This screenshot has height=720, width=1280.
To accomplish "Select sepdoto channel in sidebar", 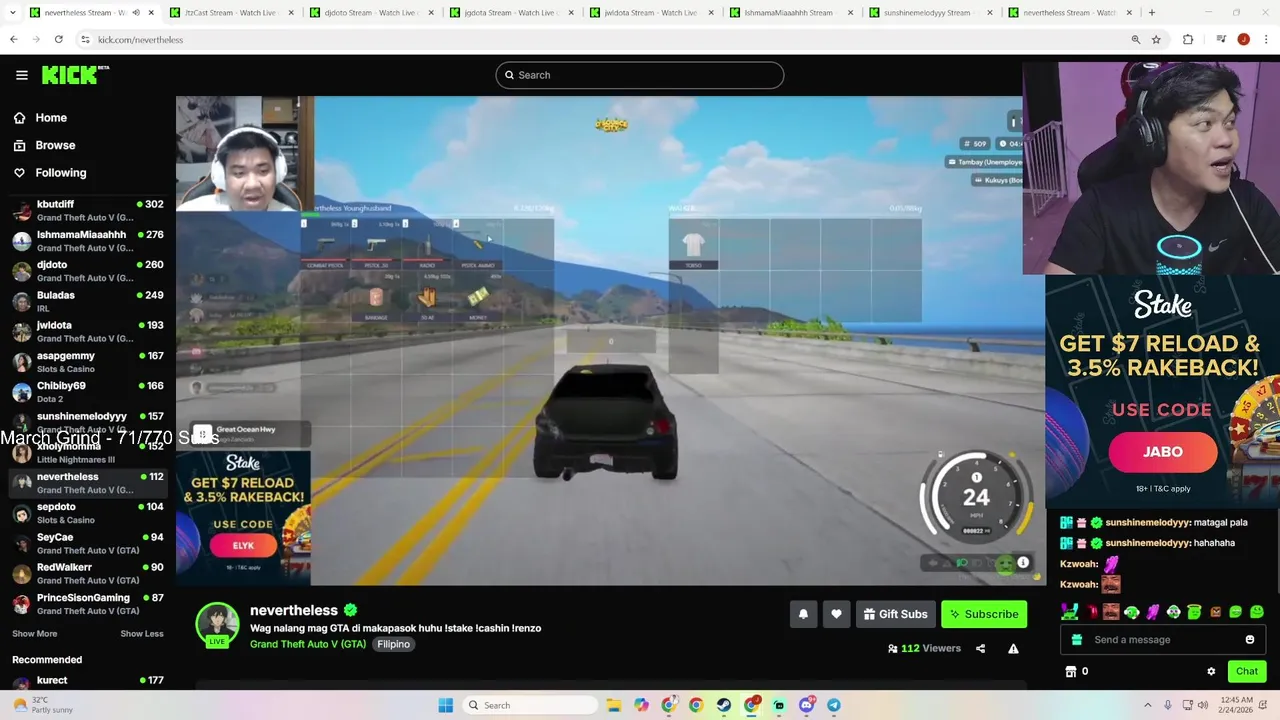I will (87, 513).
